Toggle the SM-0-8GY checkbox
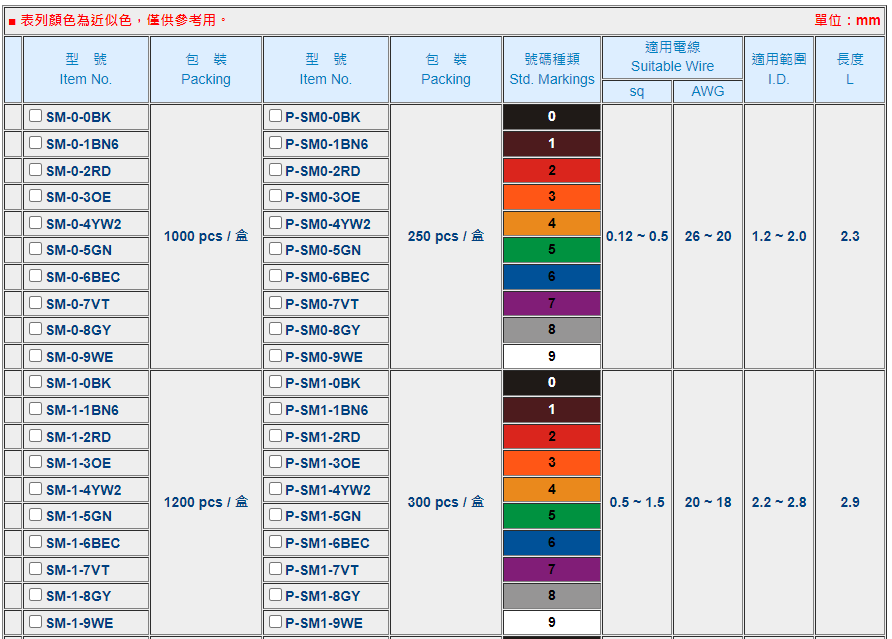 tap(36, 329)
